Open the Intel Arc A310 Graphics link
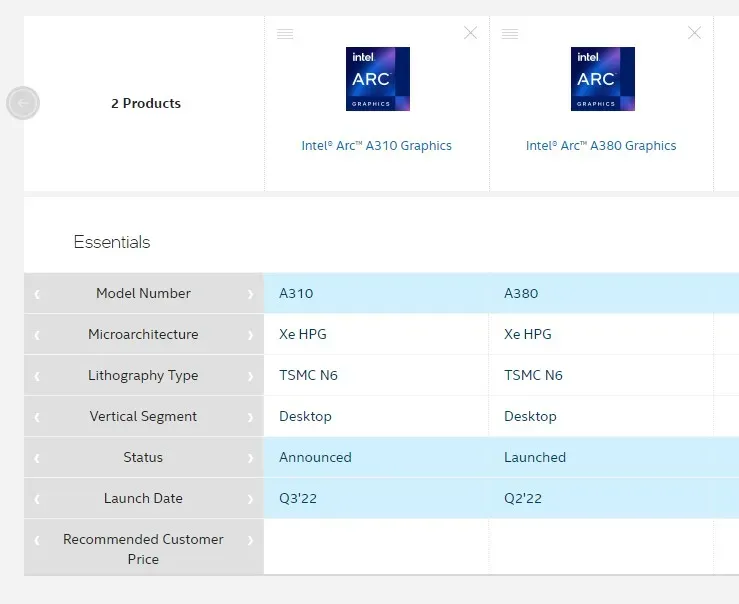739x604 pixels. [377, 146]
